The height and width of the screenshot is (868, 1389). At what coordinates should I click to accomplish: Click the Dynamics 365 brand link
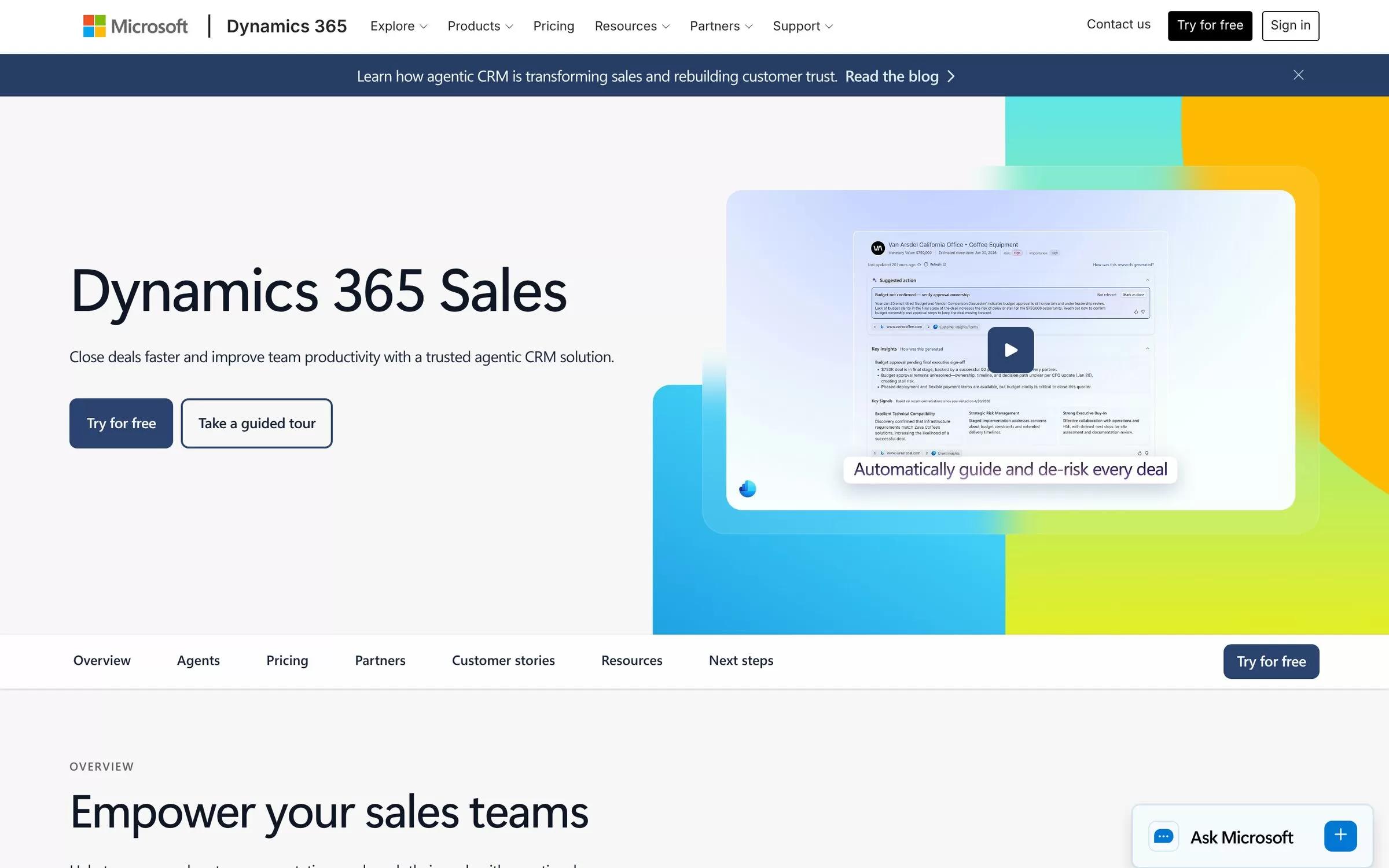pyautogui.click(x=286, y=26)
